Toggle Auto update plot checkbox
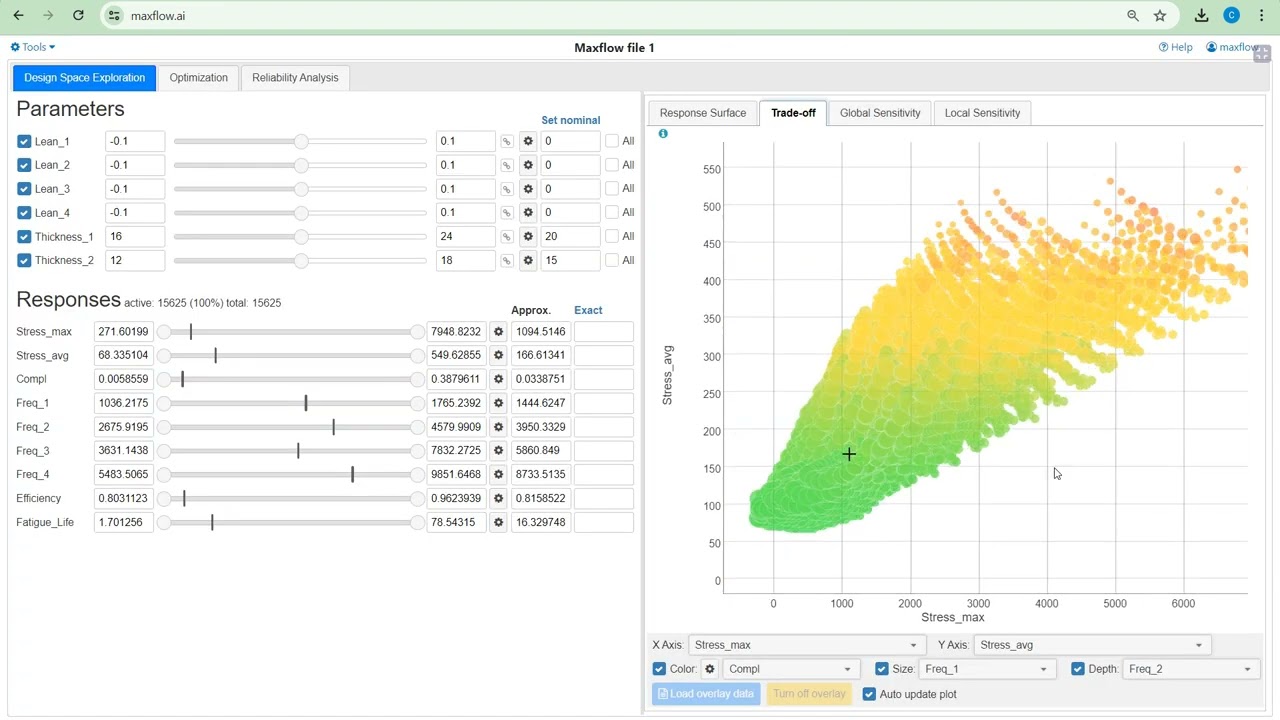 [x=869, y=694]
